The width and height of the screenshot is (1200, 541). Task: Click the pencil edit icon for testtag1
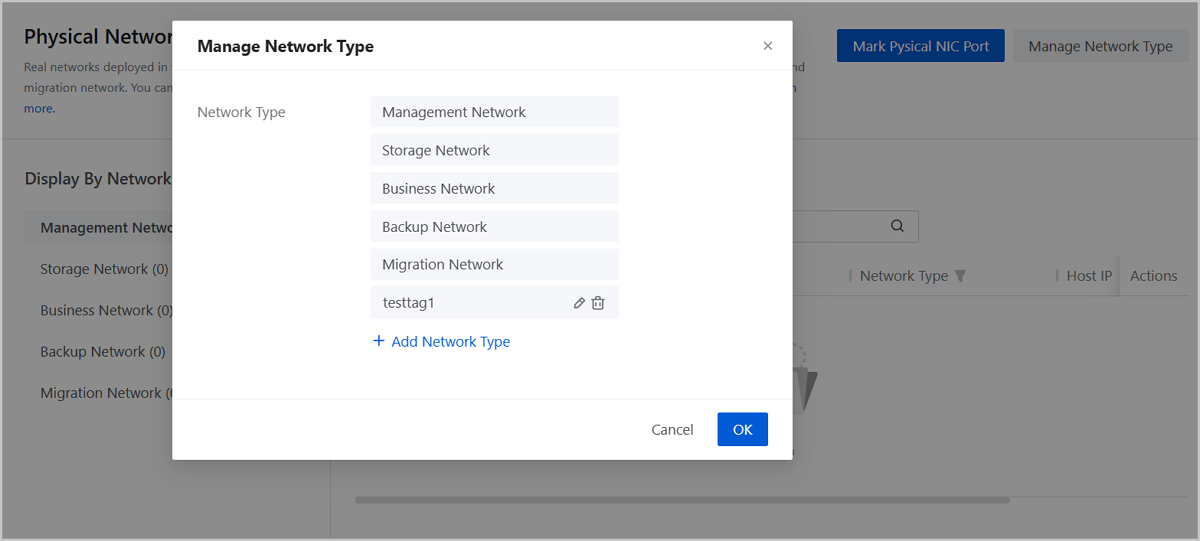coord(579,303)
